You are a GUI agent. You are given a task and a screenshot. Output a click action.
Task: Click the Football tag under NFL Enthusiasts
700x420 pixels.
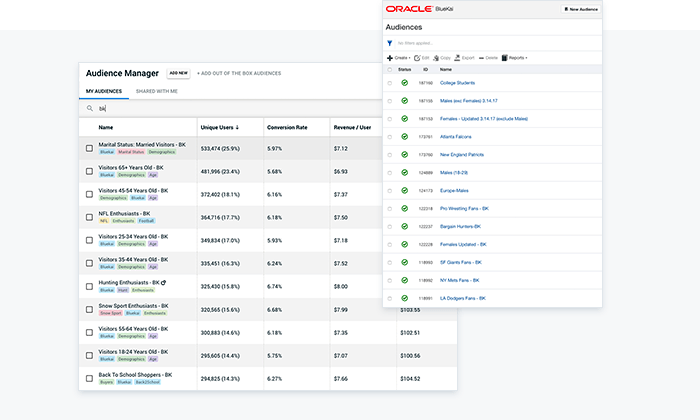146,221
